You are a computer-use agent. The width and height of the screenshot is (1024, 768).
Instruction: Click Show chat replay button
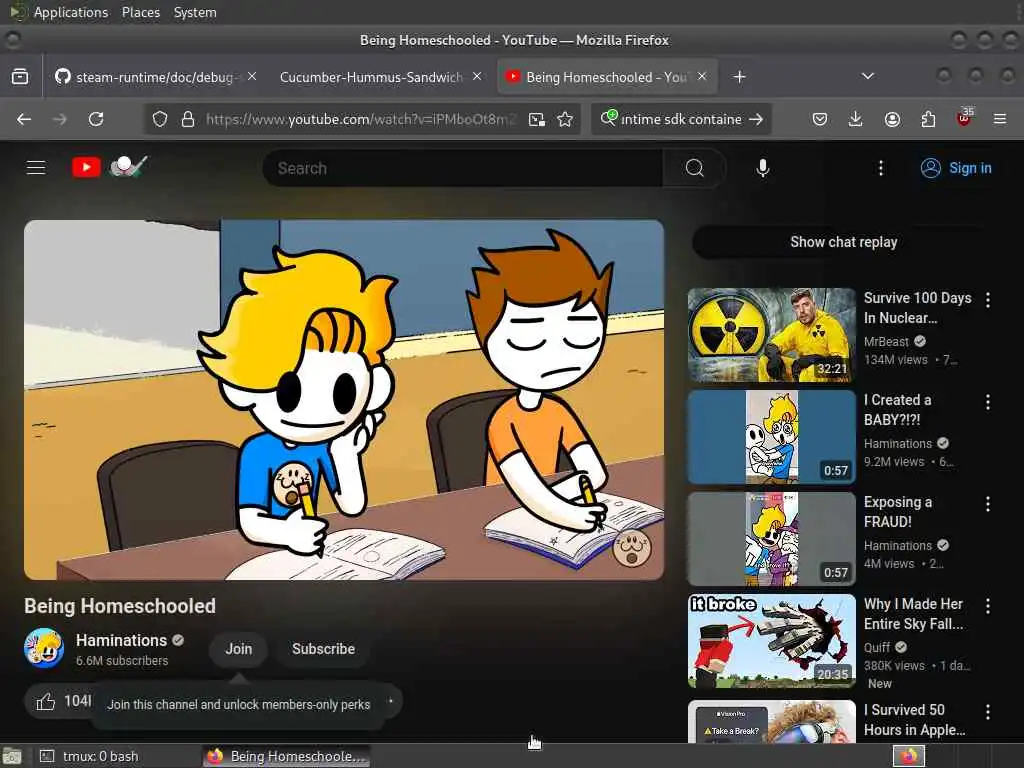click(x=843, y=242)
